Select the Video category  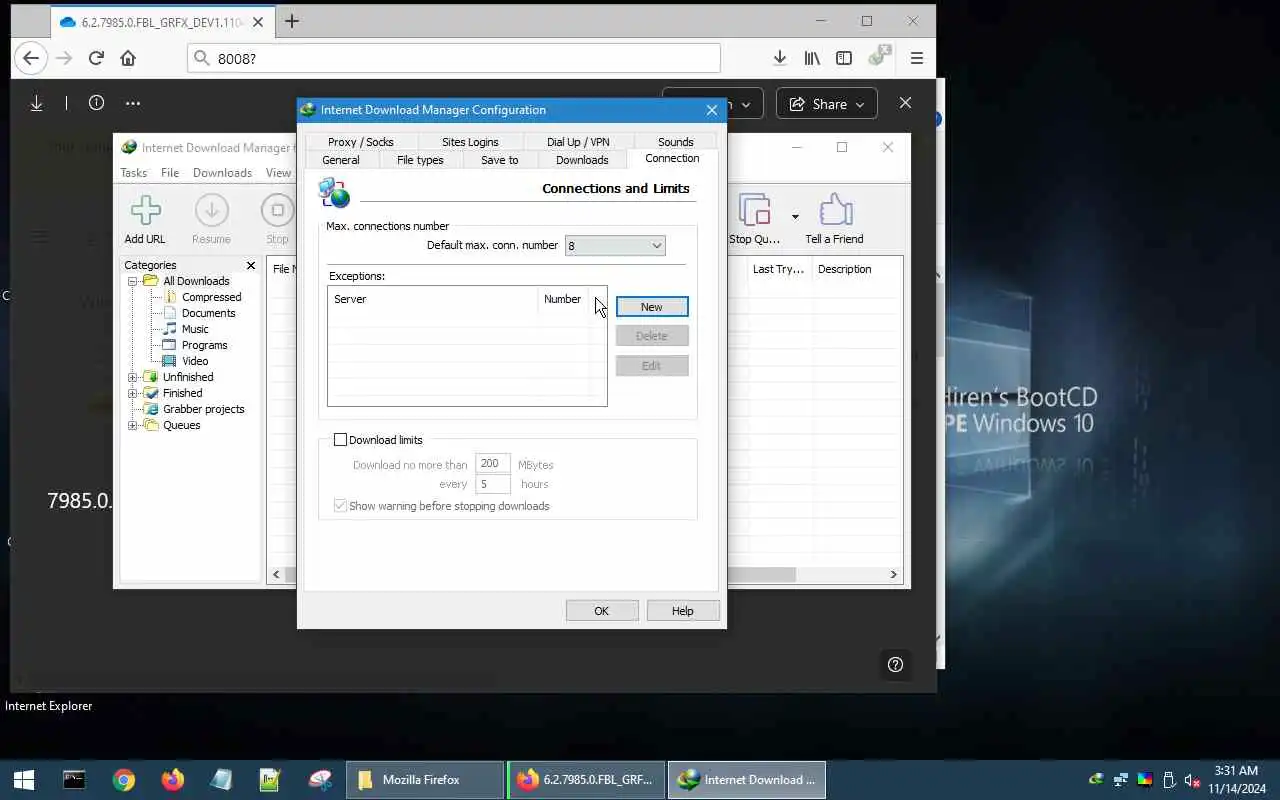195,361
